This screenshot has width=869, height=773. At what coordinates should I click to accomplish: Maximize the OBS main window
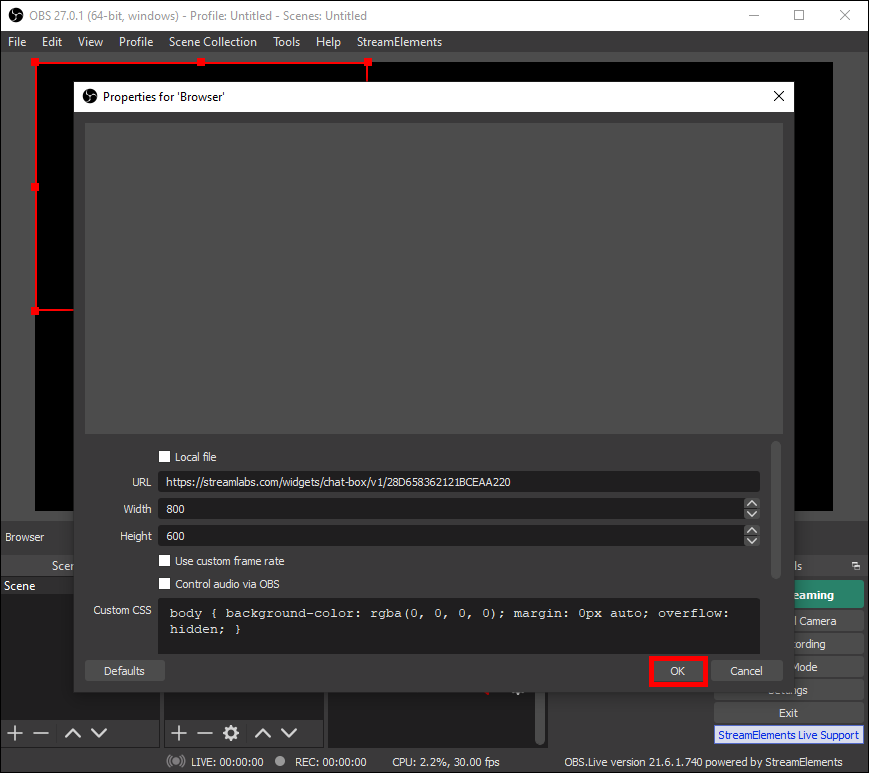pos(799,16)
